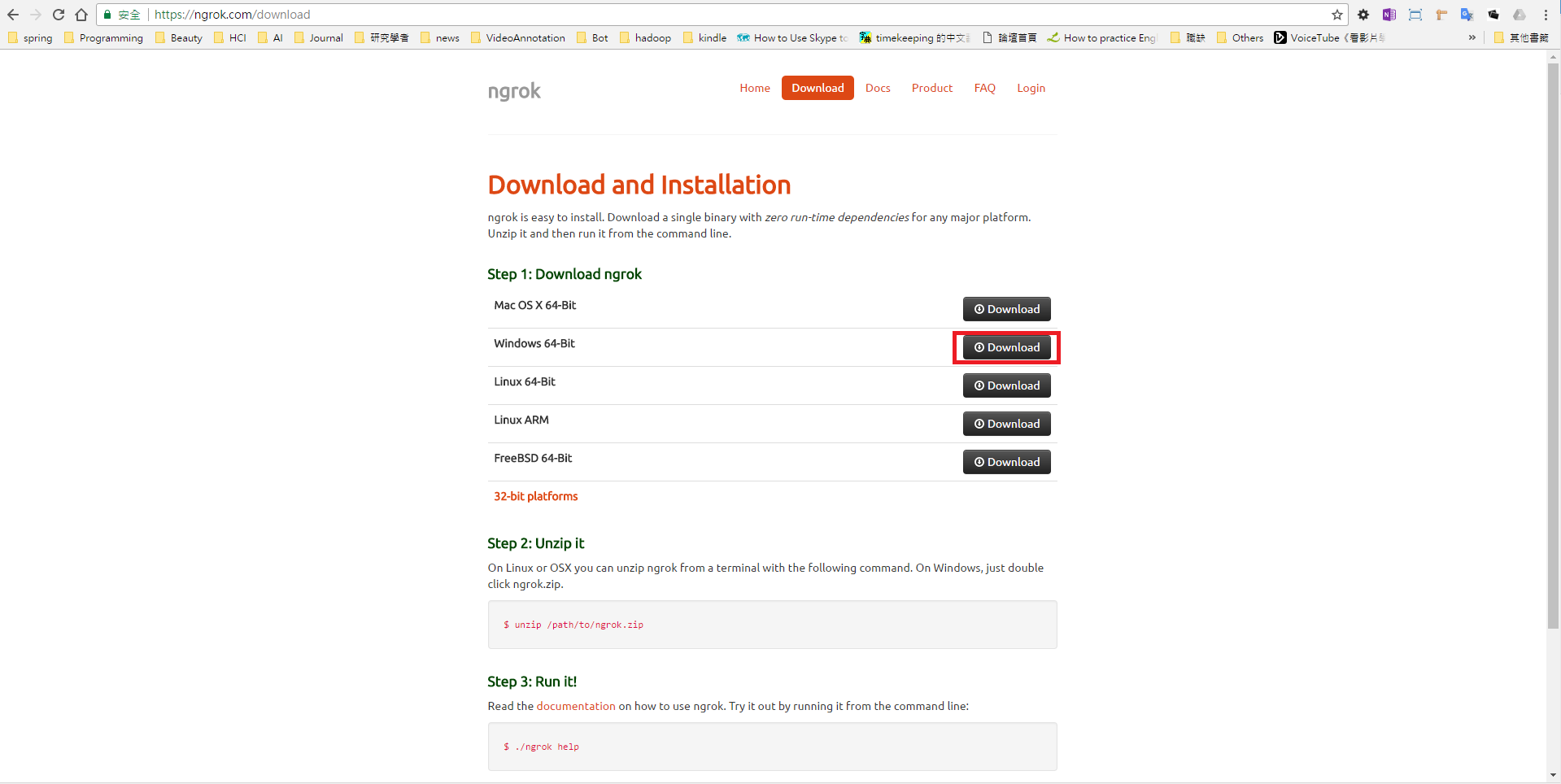Viewport: 1561px width, 784px height.
Task: Bookmark this page with the star icon
Action: [1337, 15]
